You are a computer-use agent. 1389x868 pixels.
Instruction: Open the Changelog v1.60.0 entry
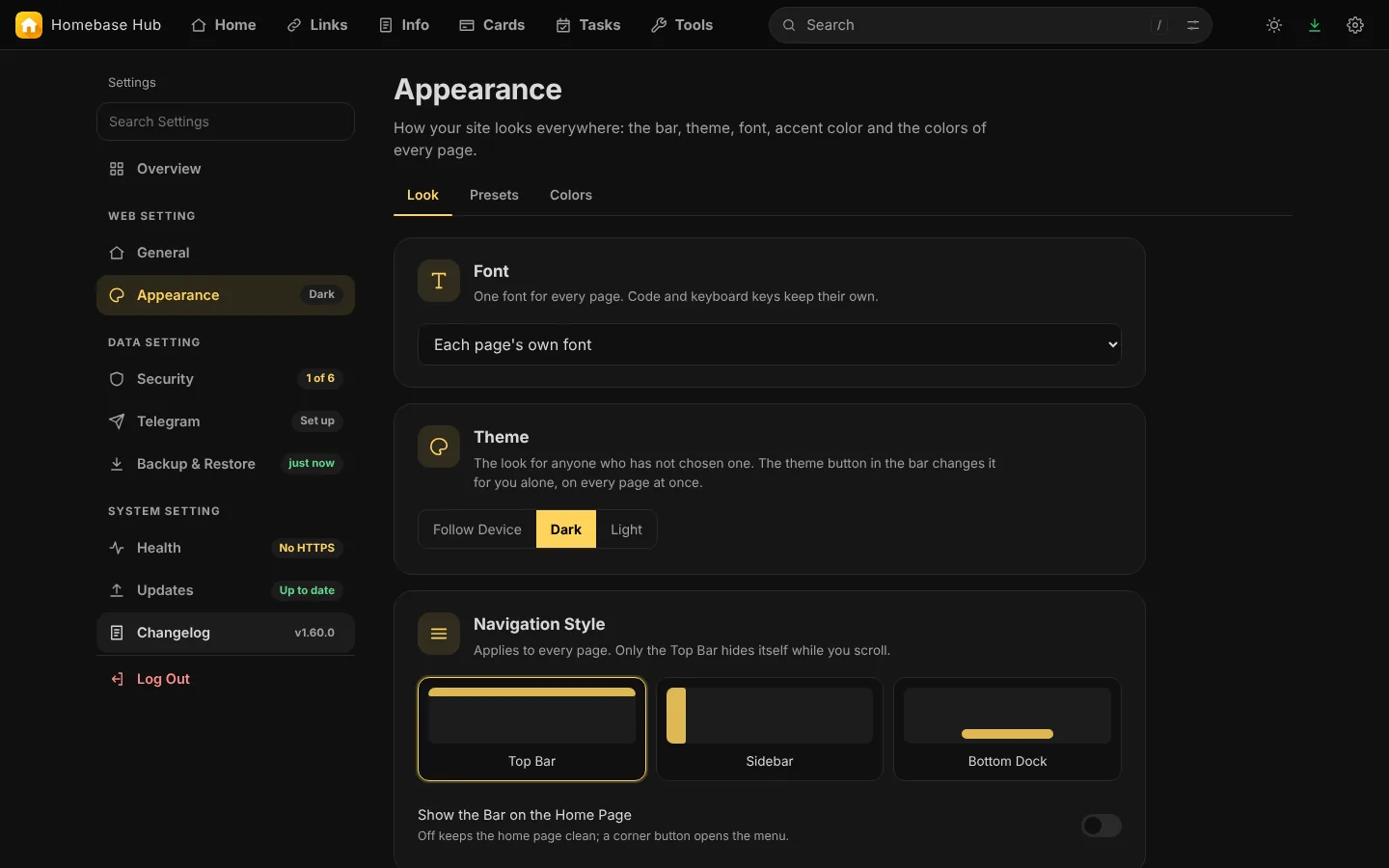(226, 633)
